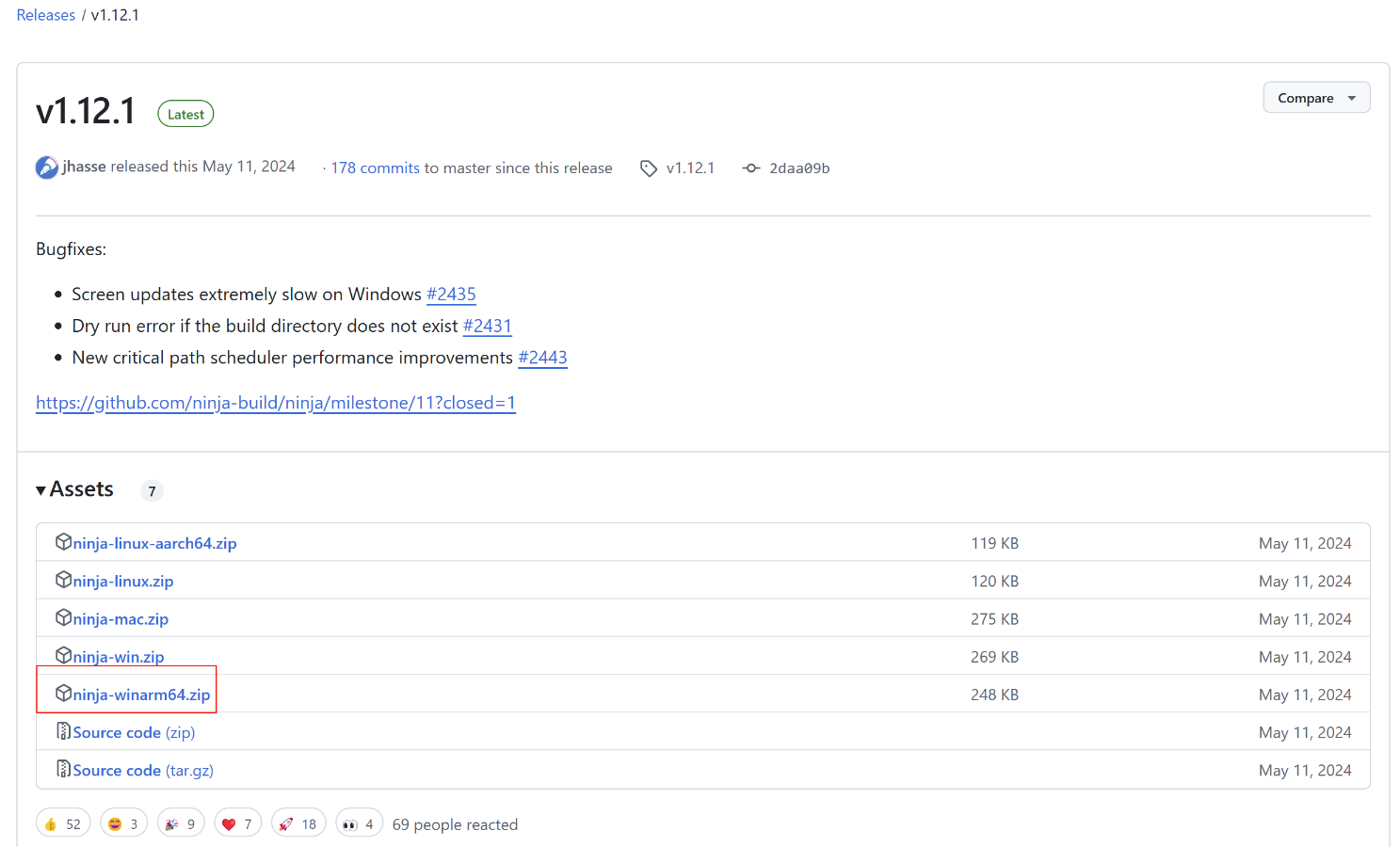
Task: Click the commit icon beside 2daa09b
Action: (751, 168)
